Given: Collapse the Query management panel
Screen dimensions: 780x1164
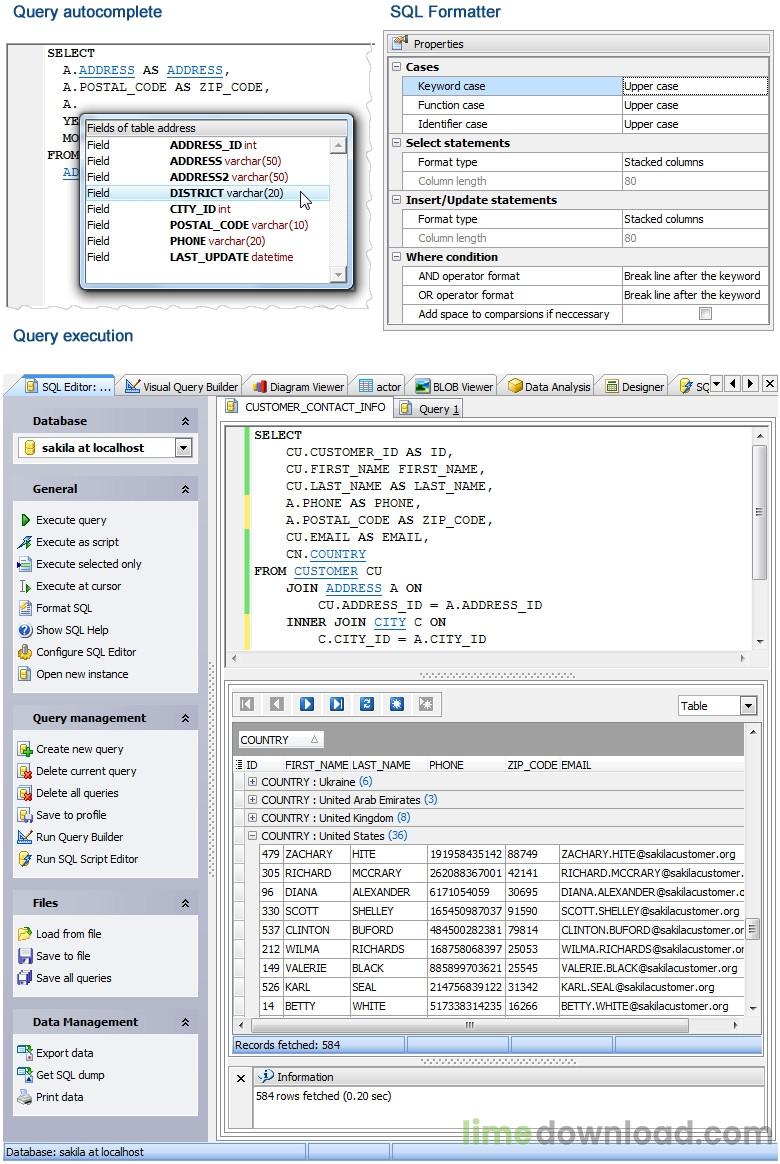Looking at the screenshot, I should [x=185, y=719].
